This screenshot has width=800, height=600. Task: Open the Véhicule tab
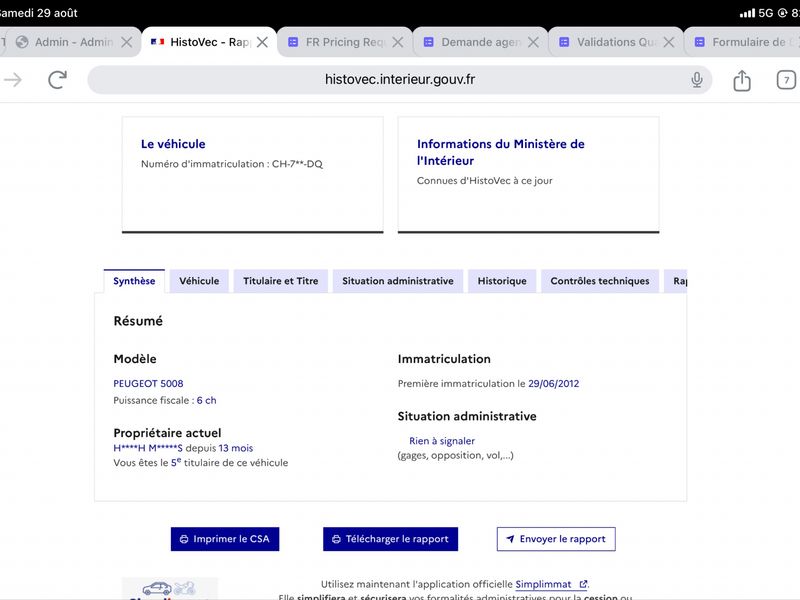(x=199, y=281)
